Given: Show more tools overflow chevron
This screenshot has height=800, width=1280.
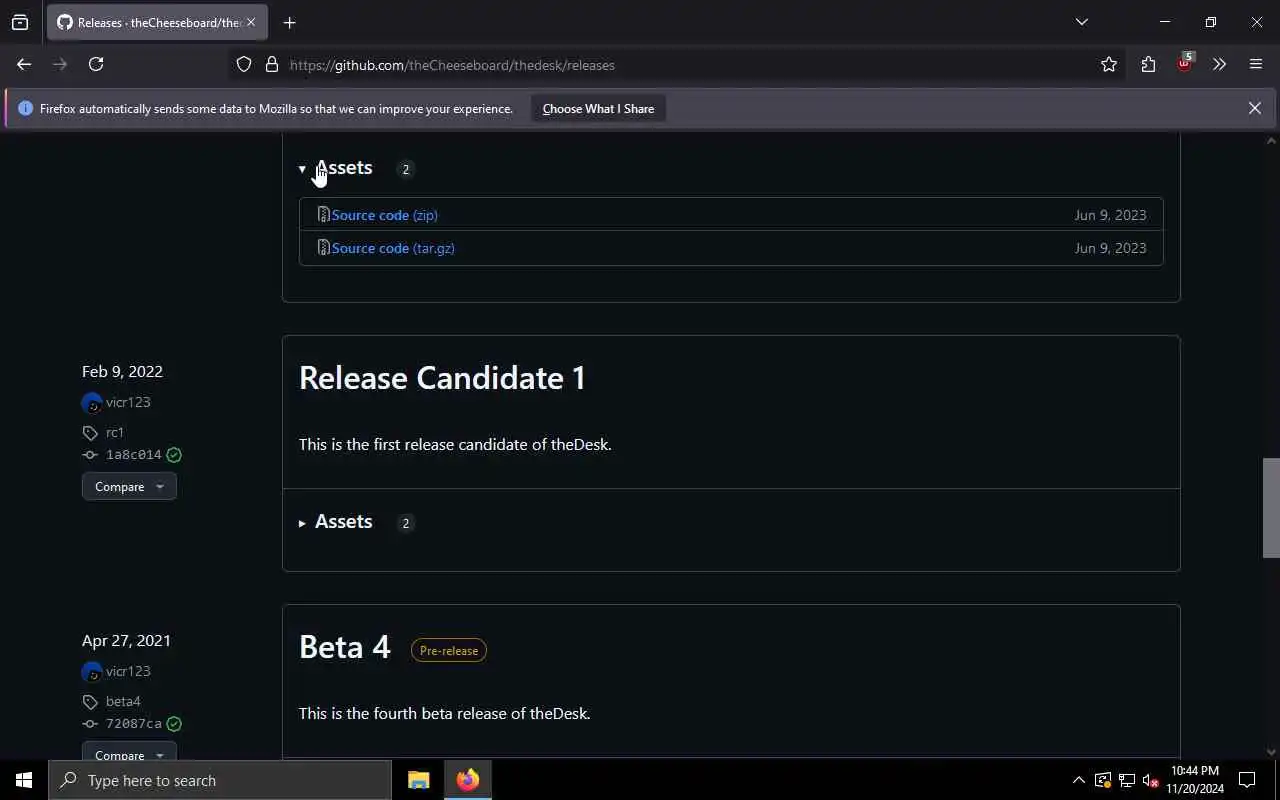Looking at the screenshot, I should [x=1219, y=64].
